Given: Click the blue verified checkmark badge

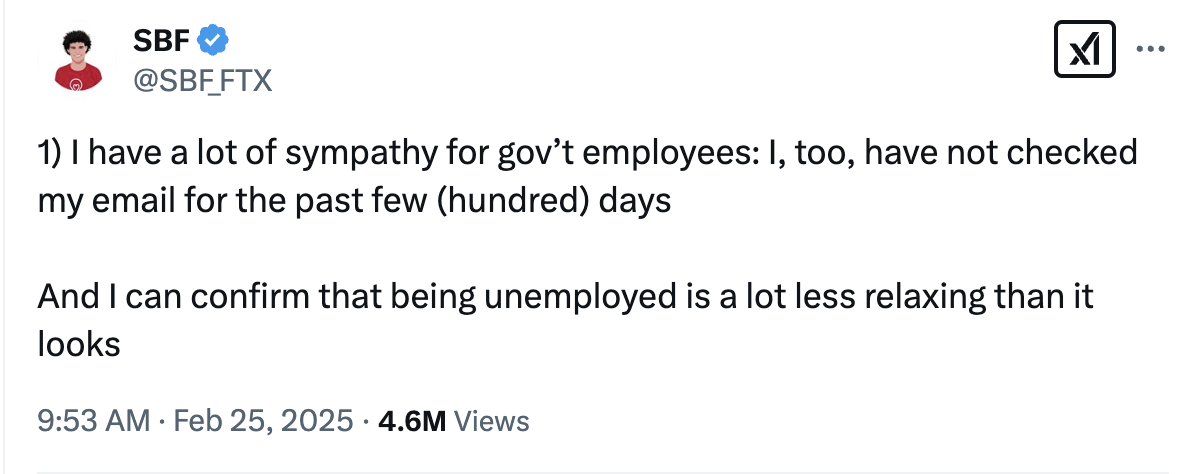Looking at the screenshot, I should [214, 40].
